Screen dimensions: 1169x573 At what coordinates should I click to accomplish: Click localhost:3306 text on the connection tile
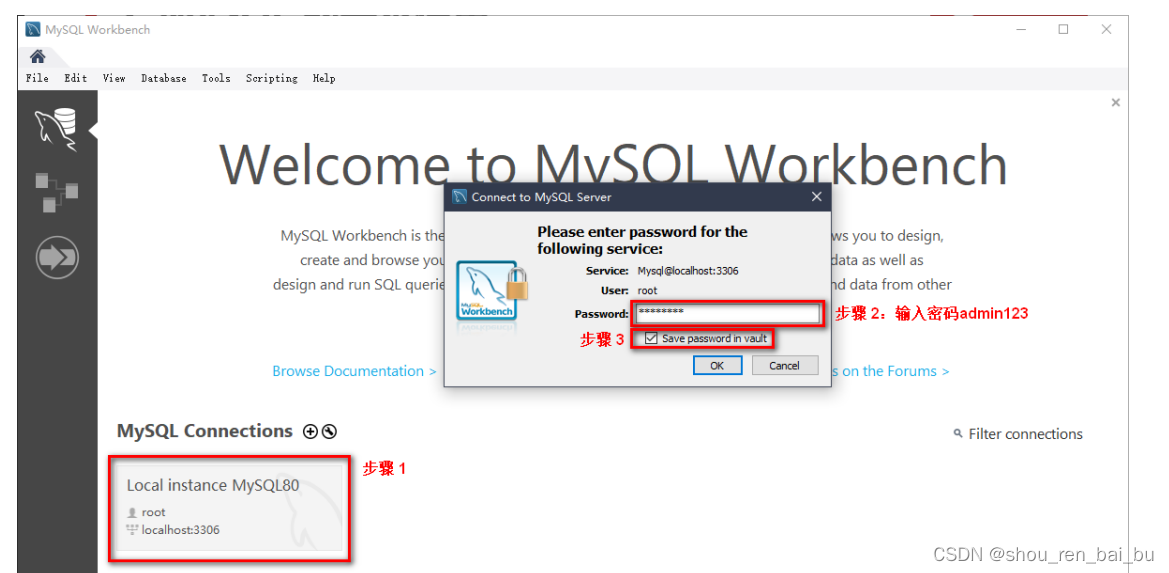click(180, 530)
